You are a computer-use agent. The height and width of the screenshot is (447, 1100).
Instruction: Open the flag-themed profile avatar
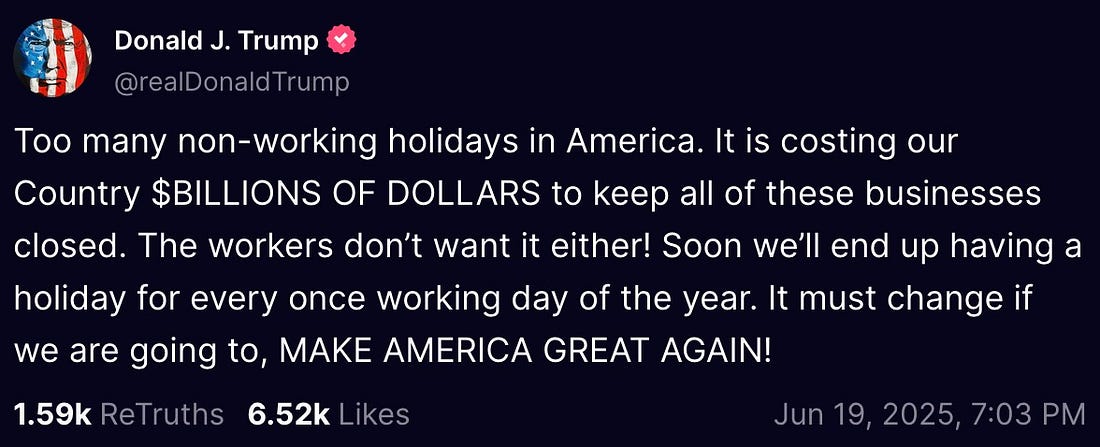(x=53, y=62)
